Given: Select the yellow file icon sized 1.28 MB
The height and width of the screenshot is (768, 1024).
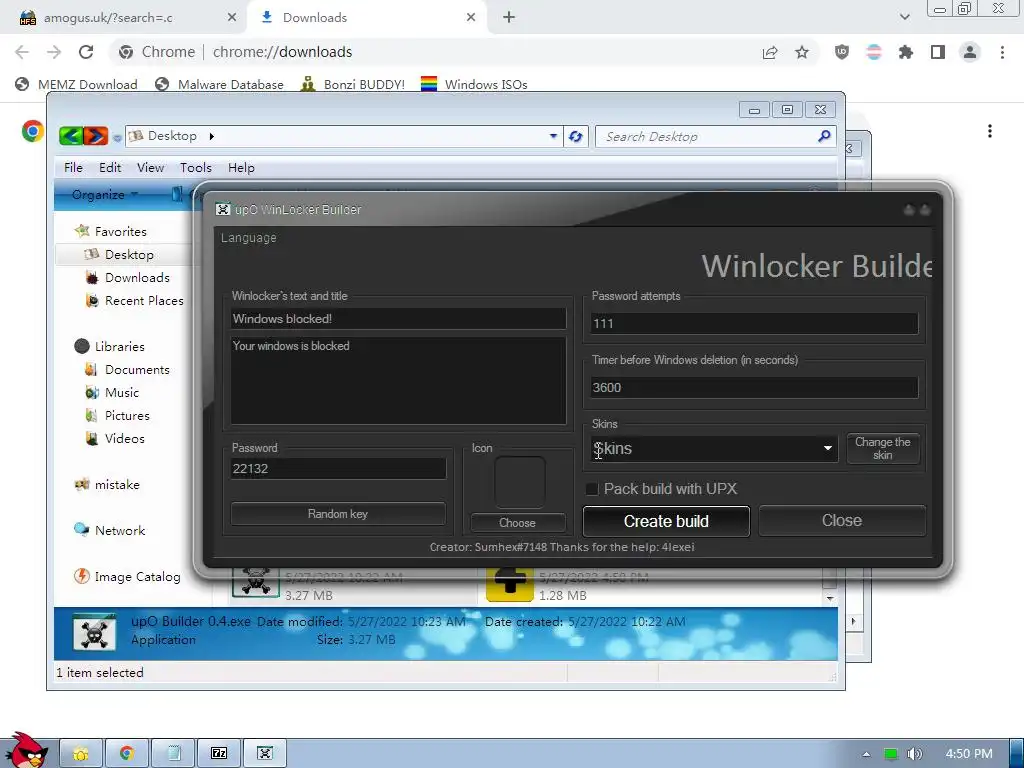Looking at the screenshot, I should [x=509, y=584].
